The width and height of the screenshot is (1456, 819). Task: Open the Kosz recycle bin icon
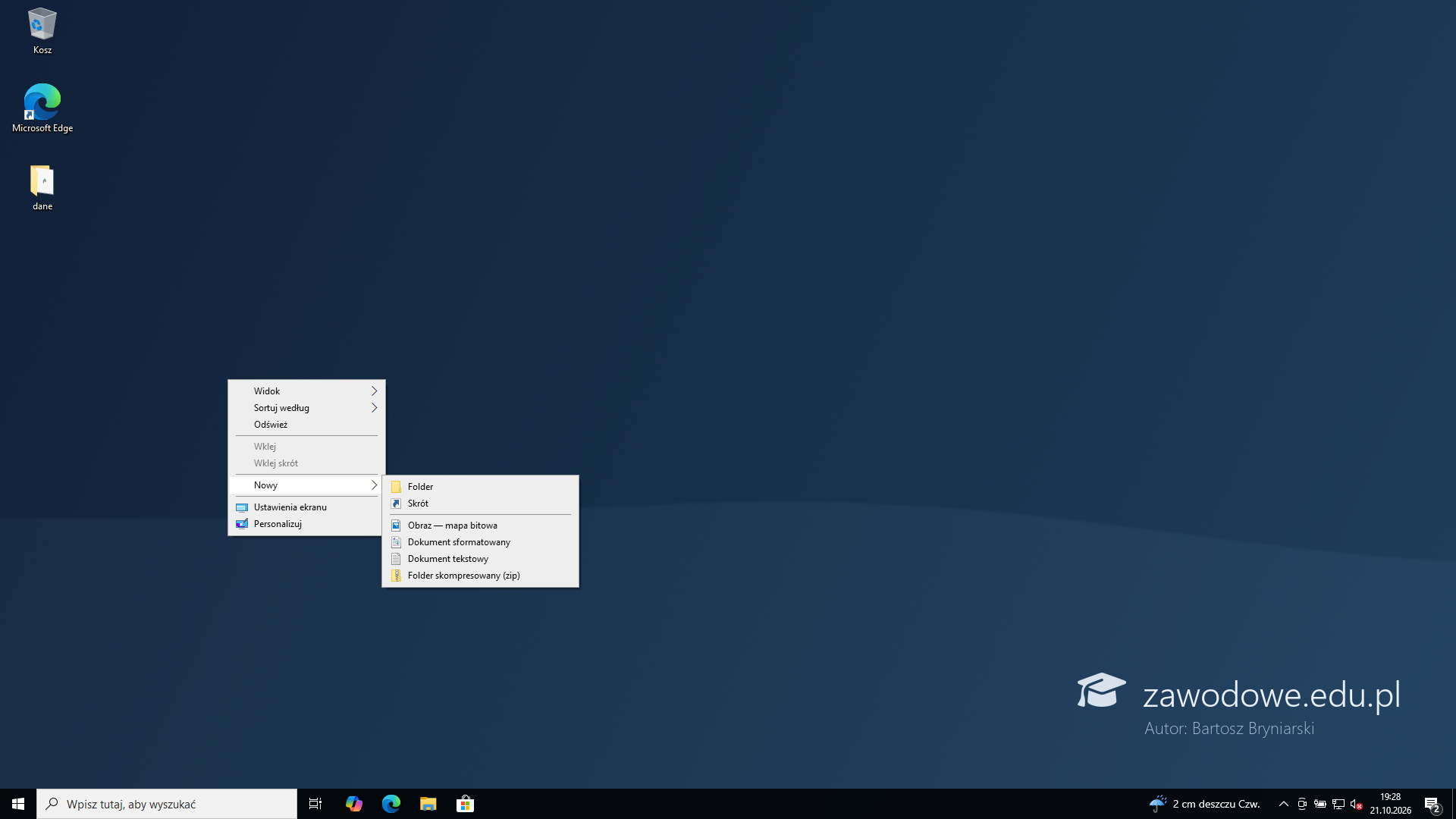[42, 31]
